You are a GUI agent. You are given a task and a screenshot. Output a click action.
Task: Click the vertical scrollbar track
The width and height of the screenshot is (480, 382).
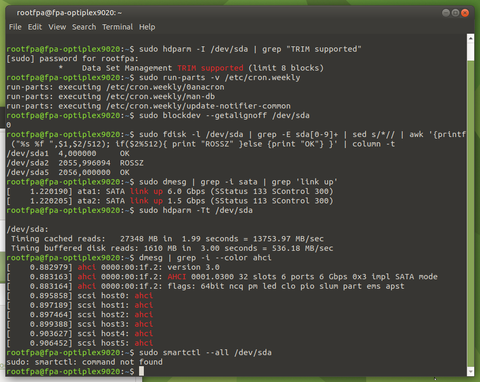click(x=470, y=213)
